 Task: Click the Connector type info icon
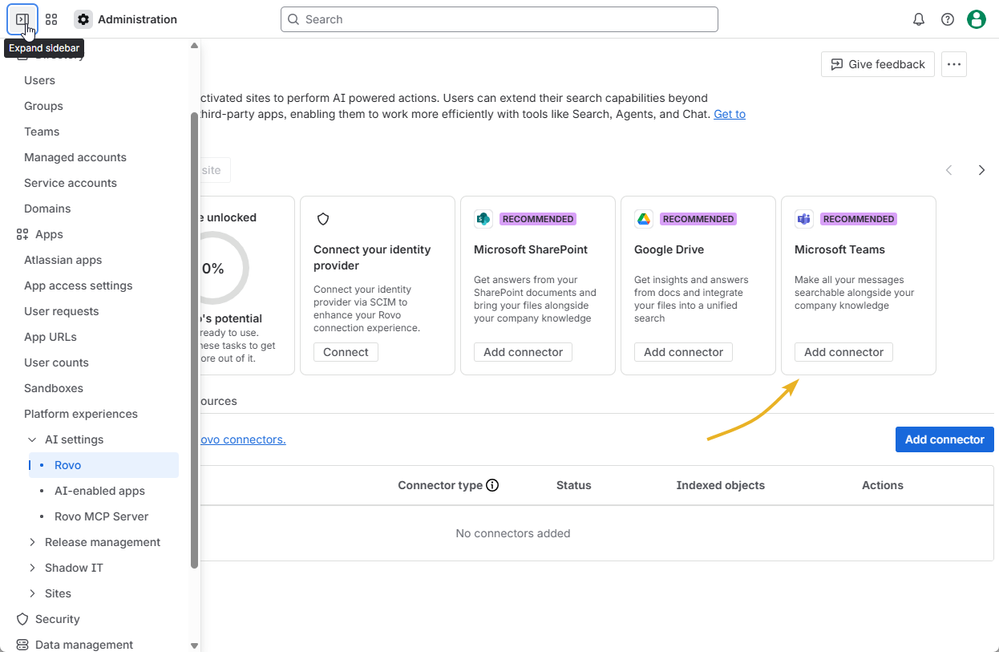click(x=492, y=485)
